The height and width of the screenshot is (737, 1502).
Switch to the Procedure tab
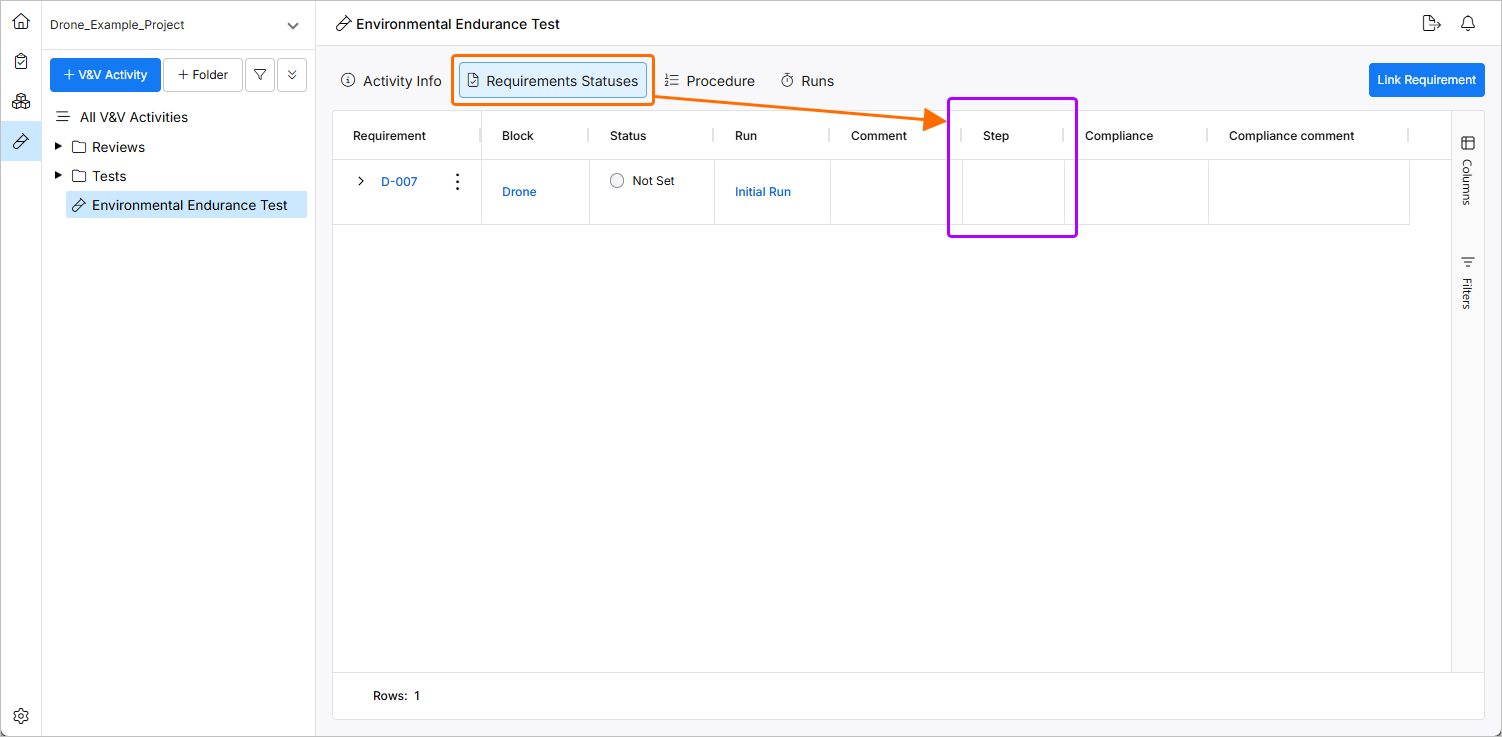[x=709, y=81]
